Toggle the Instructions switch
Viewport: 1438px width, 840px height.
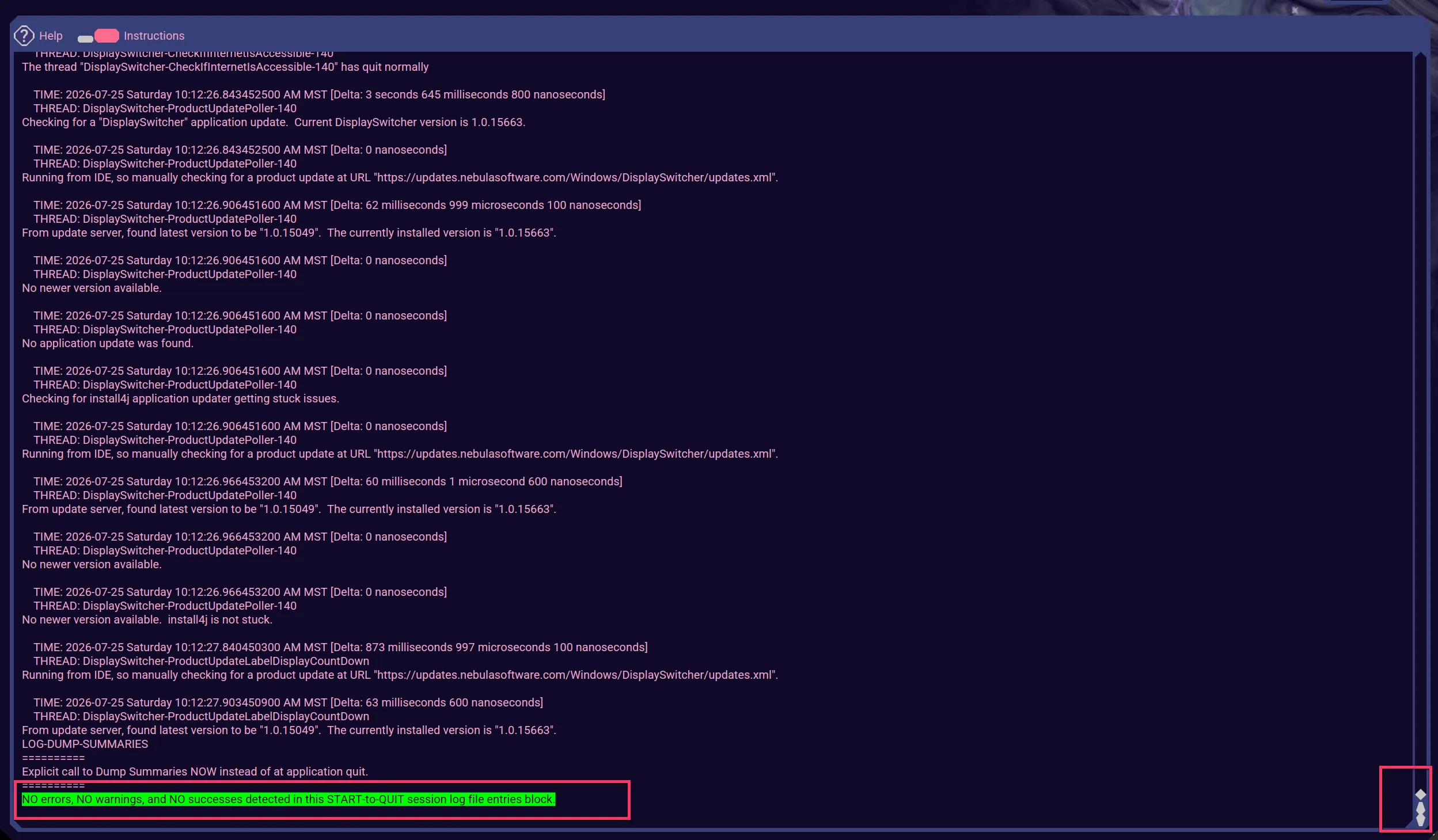pyautogui.click(x=98, y=36)
